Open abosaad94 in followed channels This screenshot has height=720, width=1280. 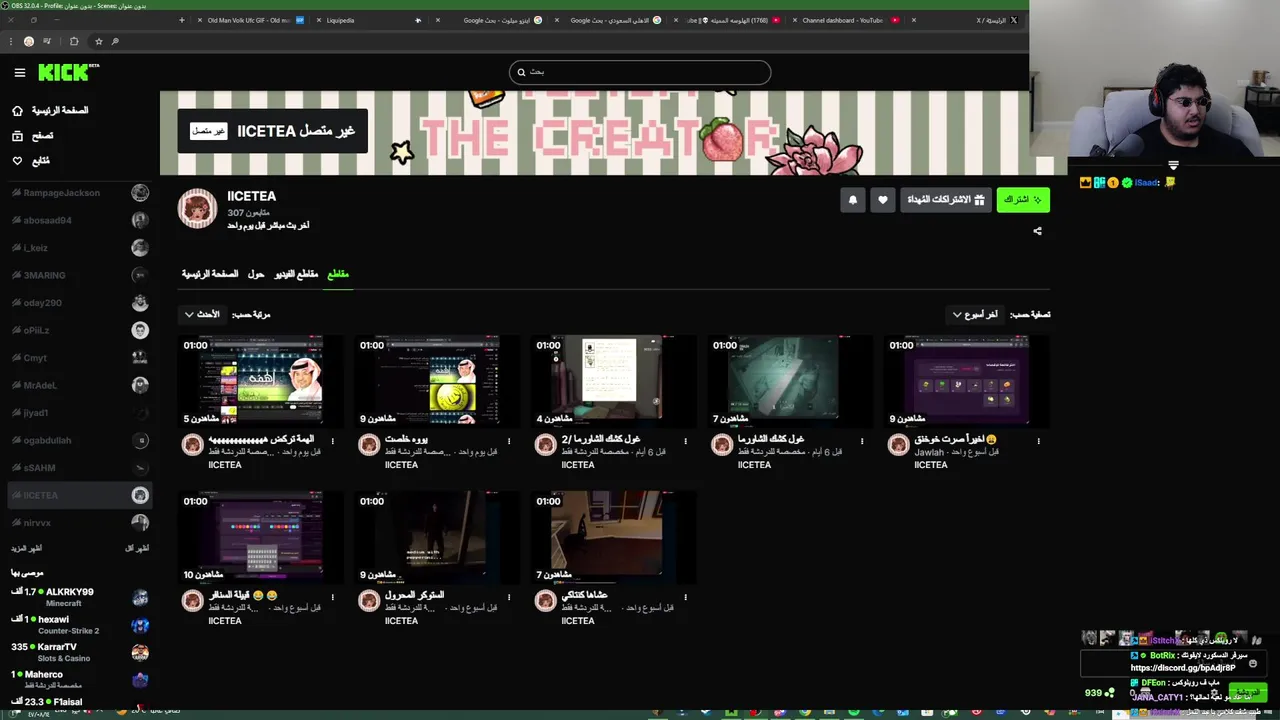(x=80, y=220)
